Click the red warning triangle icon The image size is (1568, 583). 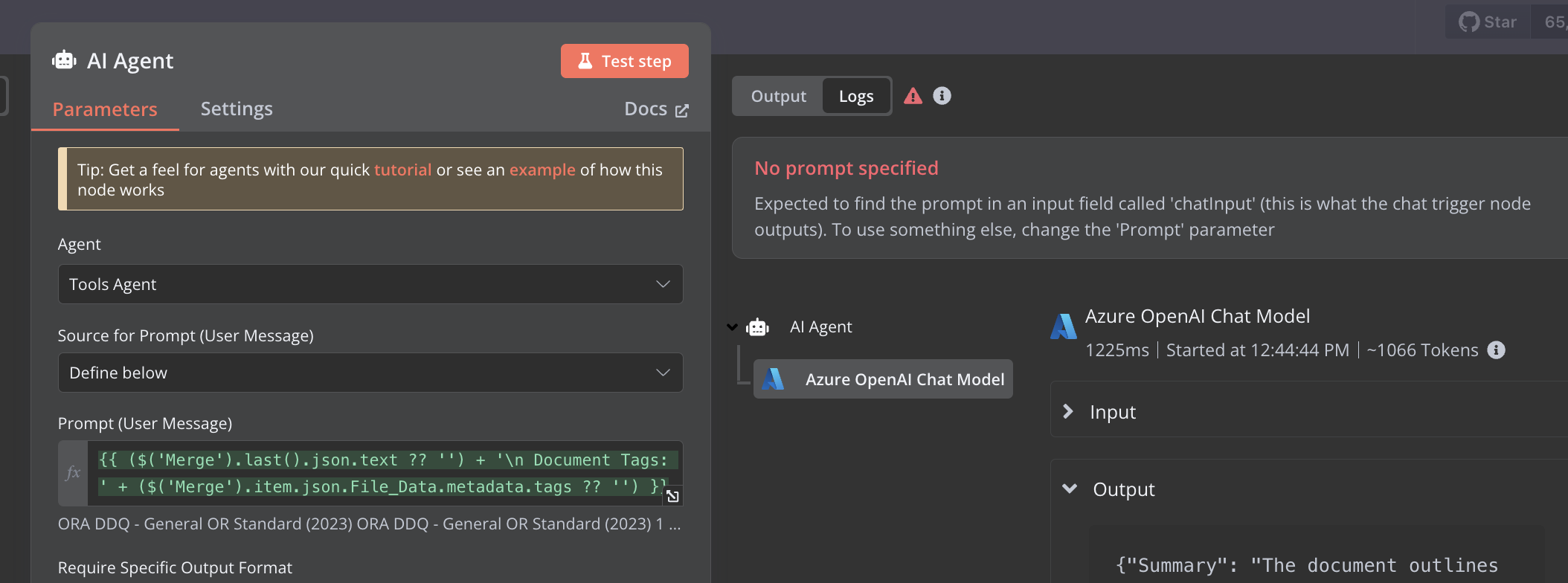click(913, 96)
